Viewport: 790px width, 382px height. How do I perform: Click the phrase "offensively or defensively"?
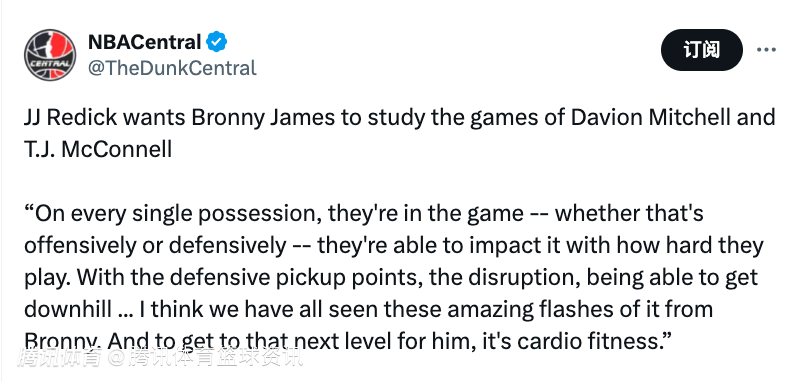click(155, 246)
